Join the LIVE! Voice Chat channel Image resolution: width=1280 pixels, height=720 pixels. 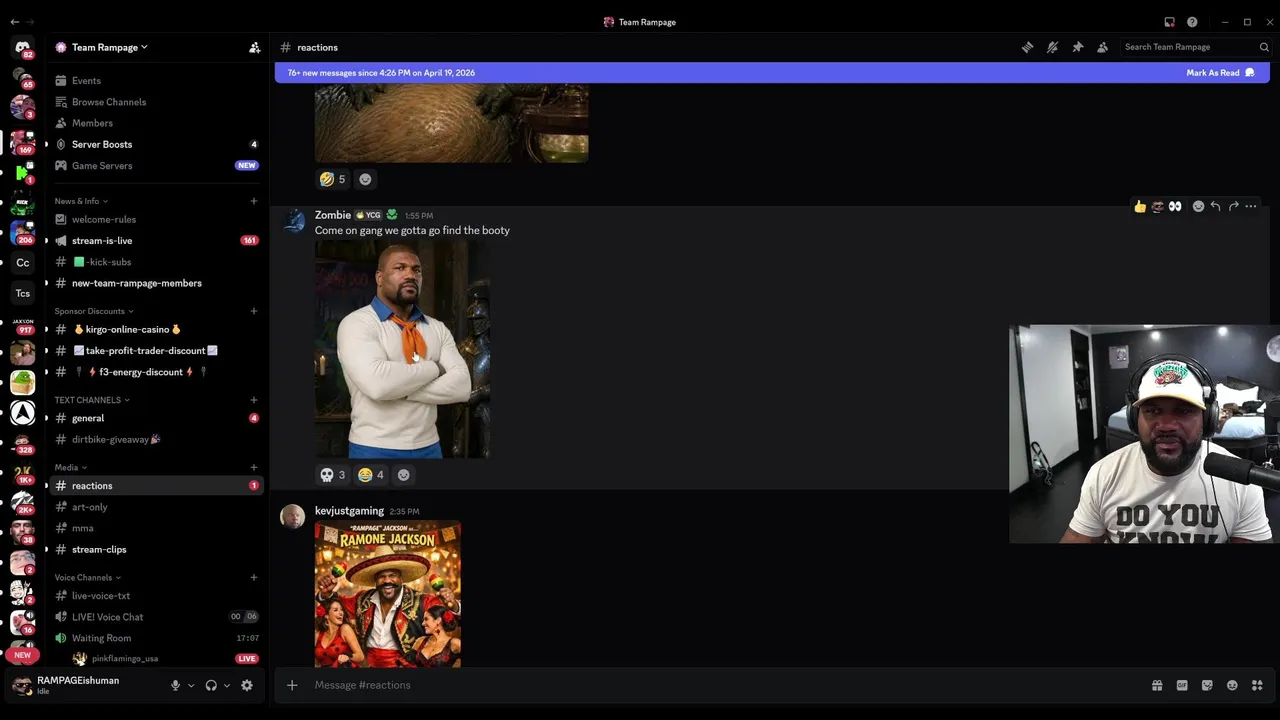pyautogui.click(x=155, y=617)
